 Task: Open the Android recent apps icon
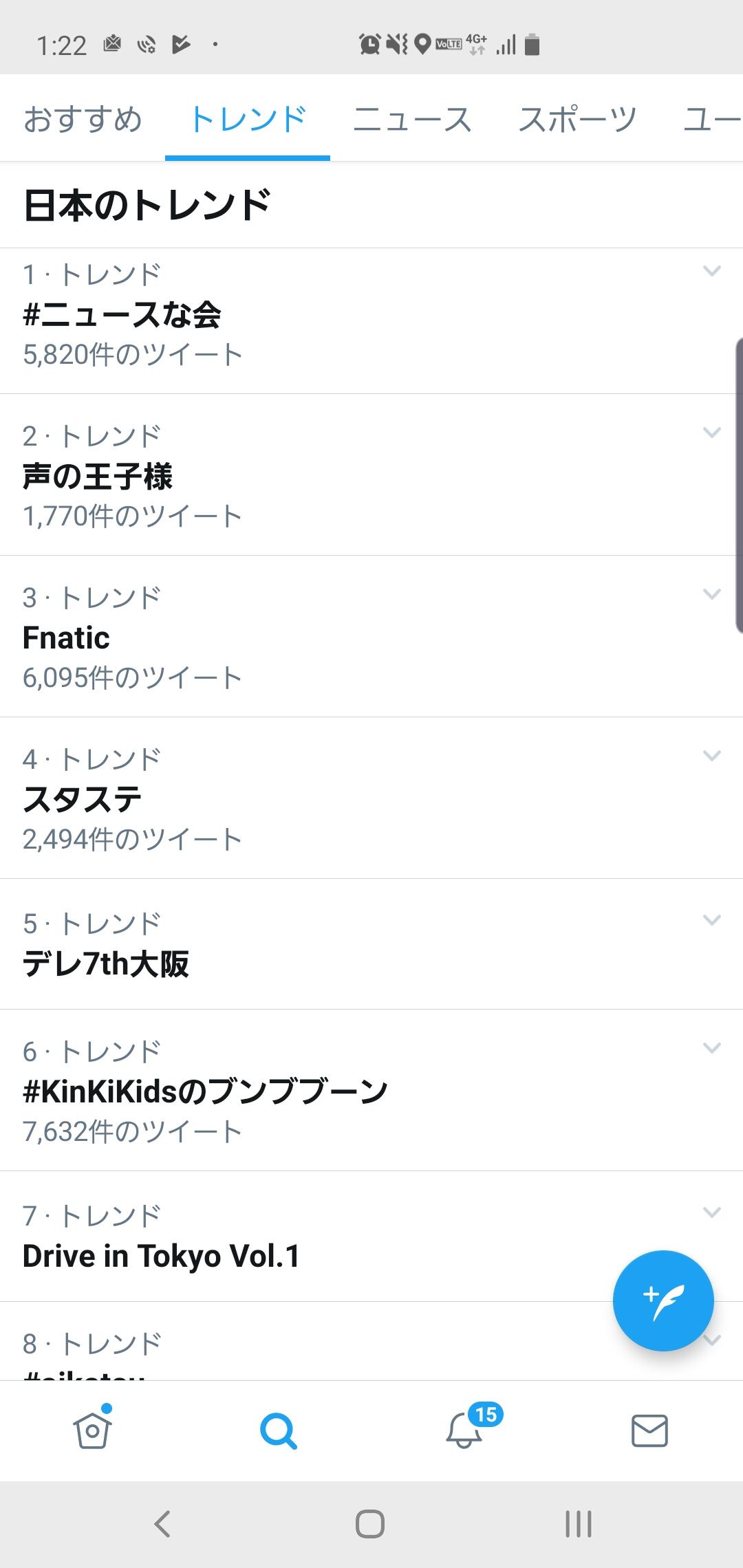pyautogui.click(x=578, y=1524)
